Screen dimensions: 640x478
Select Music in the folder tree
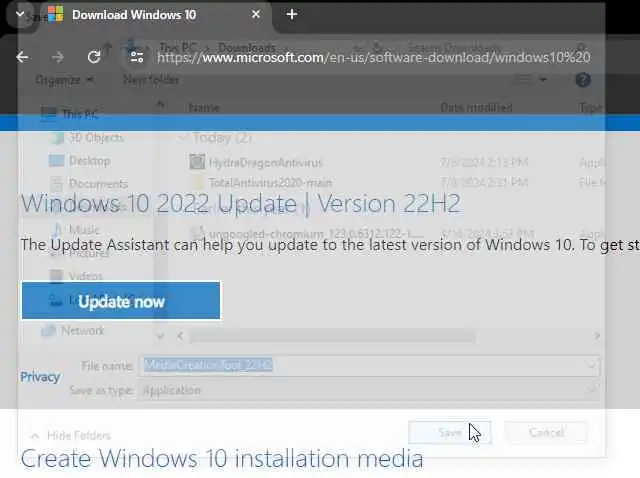point(76,229)
